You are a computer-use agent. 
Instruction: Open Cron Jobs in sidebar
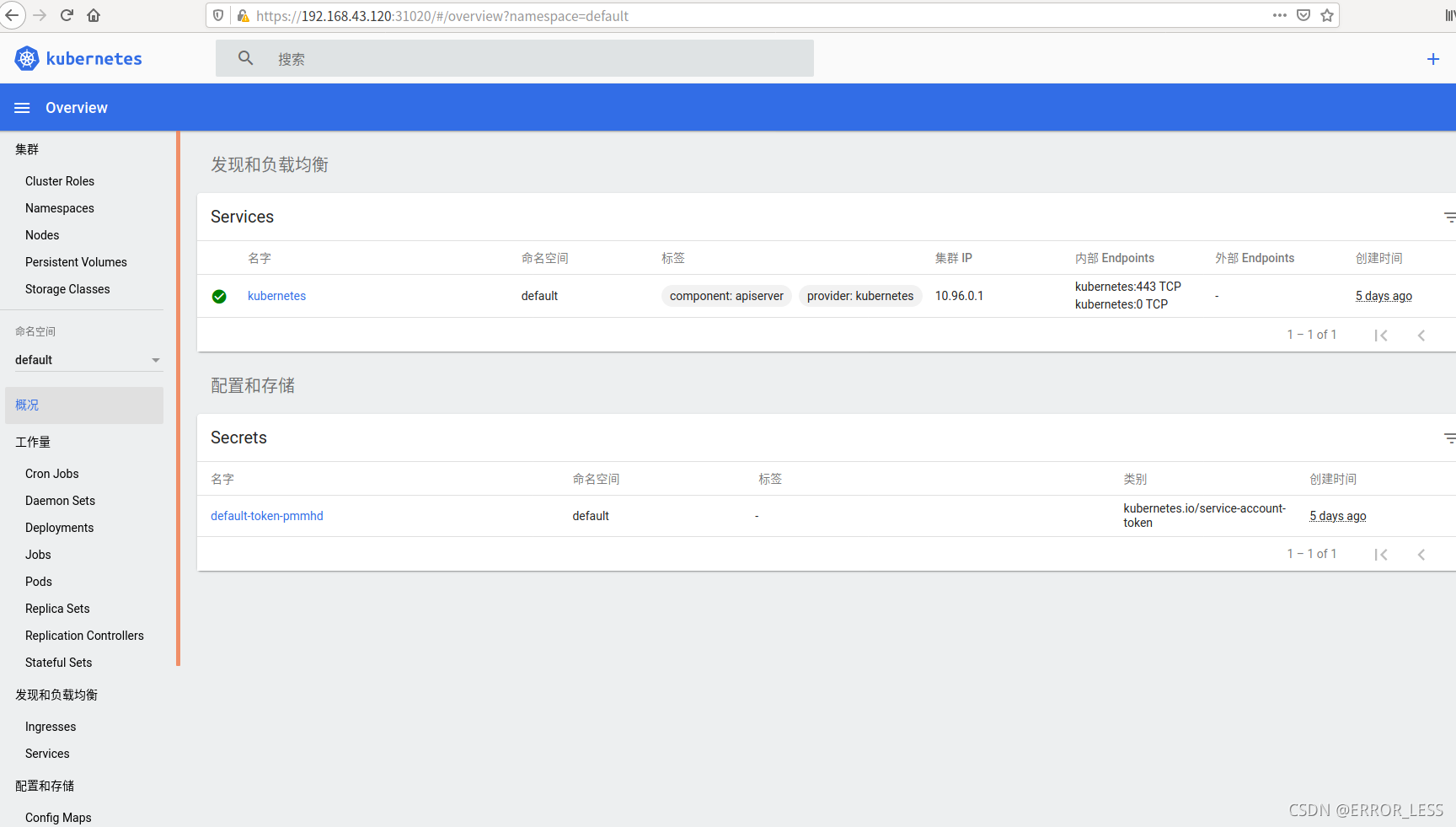tap(52, 474)
